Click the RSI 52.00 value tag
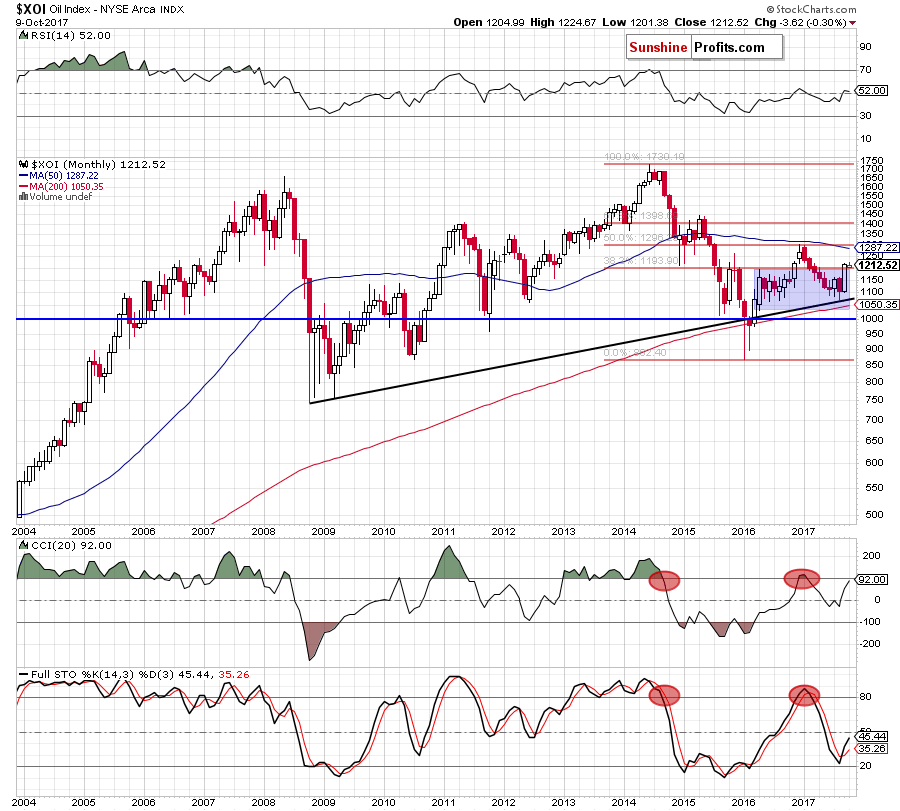This screenshot has width=900, height=811. point(873,91)
